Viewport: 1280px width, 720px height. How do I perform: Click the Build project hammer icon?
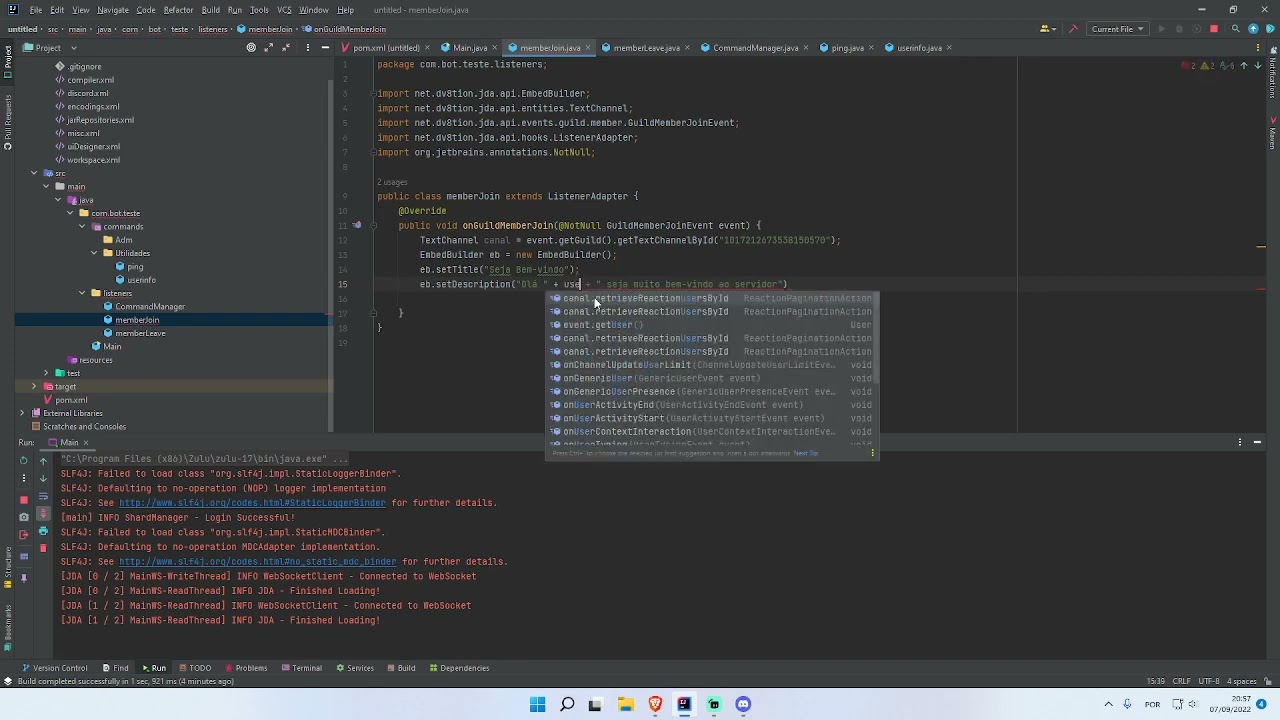pos(1071,29)
